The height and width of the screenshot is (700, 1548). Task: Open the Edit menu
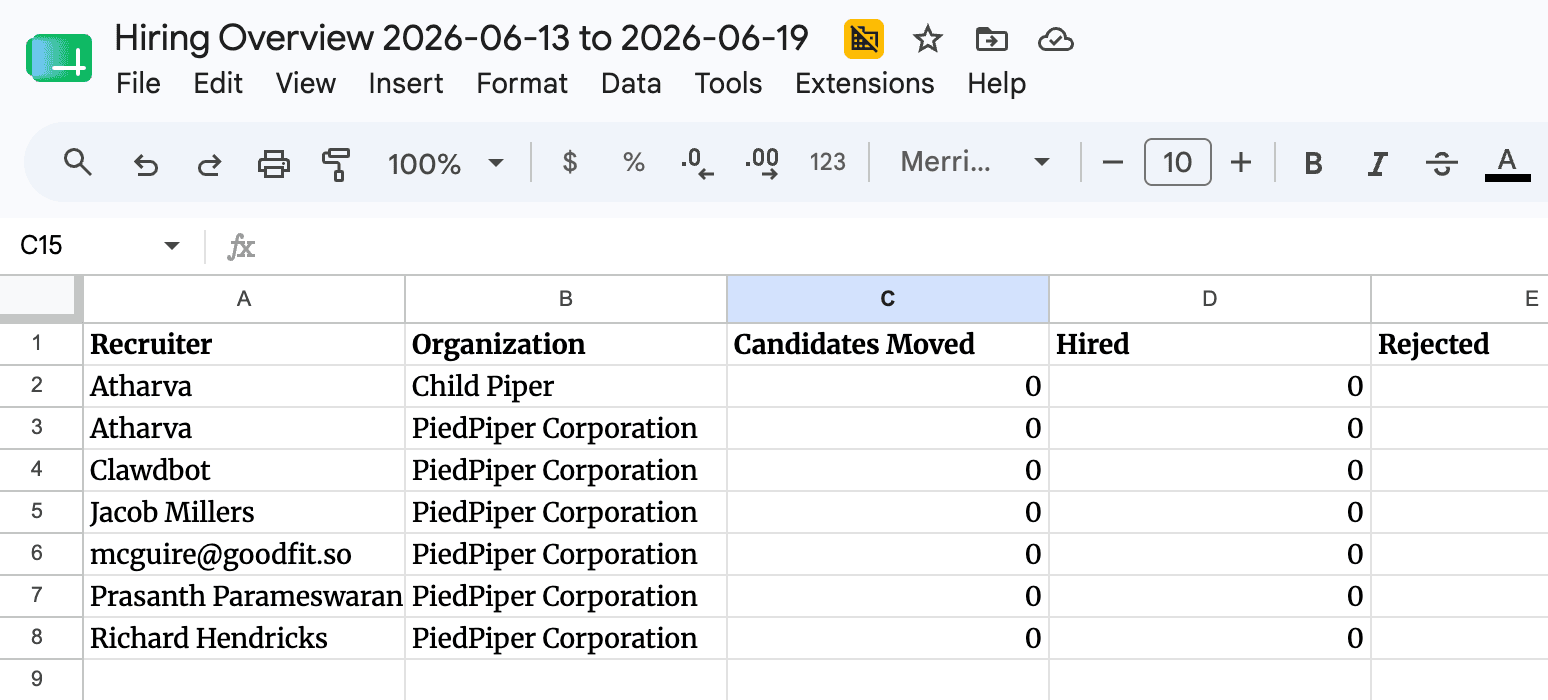[x=218, y=83]
